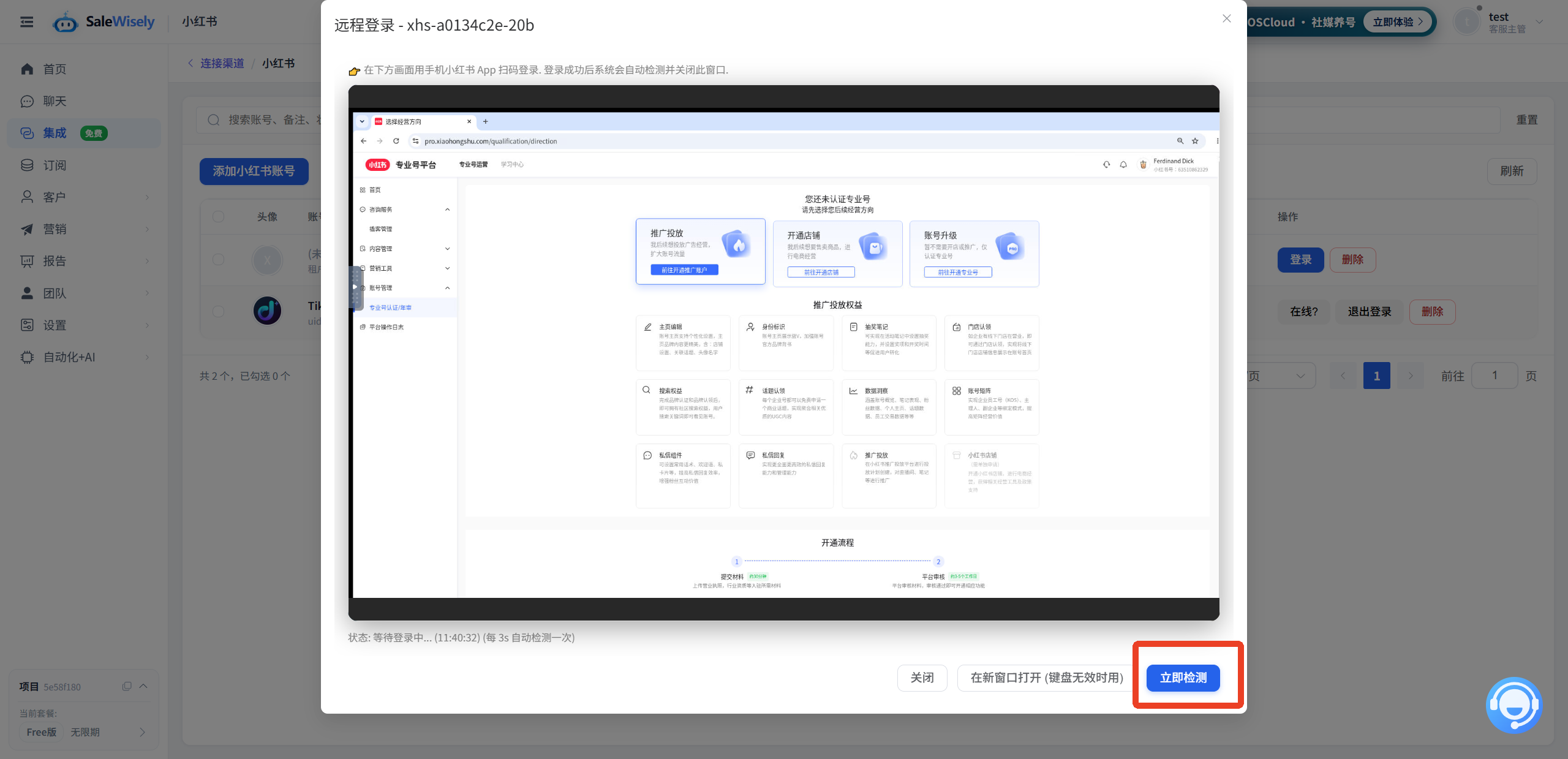The width and height of the screenshot is (1568, 759).
Task: Open the tab list dropdown arrow in remote browser
Action: pyautogui.click(x=362, y=121)
